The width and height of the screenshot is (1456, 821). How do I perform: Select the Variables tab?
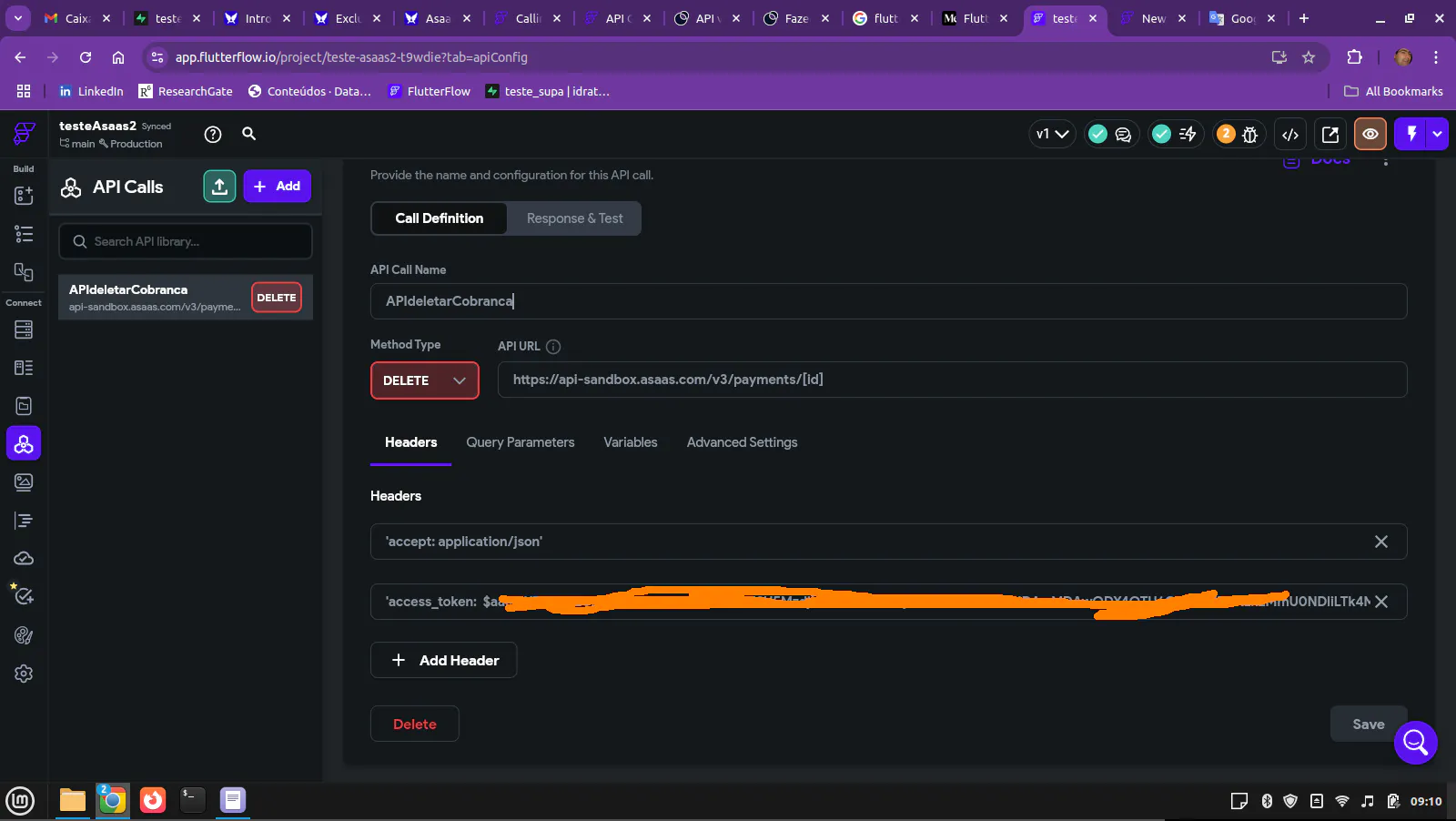(631, 442)
